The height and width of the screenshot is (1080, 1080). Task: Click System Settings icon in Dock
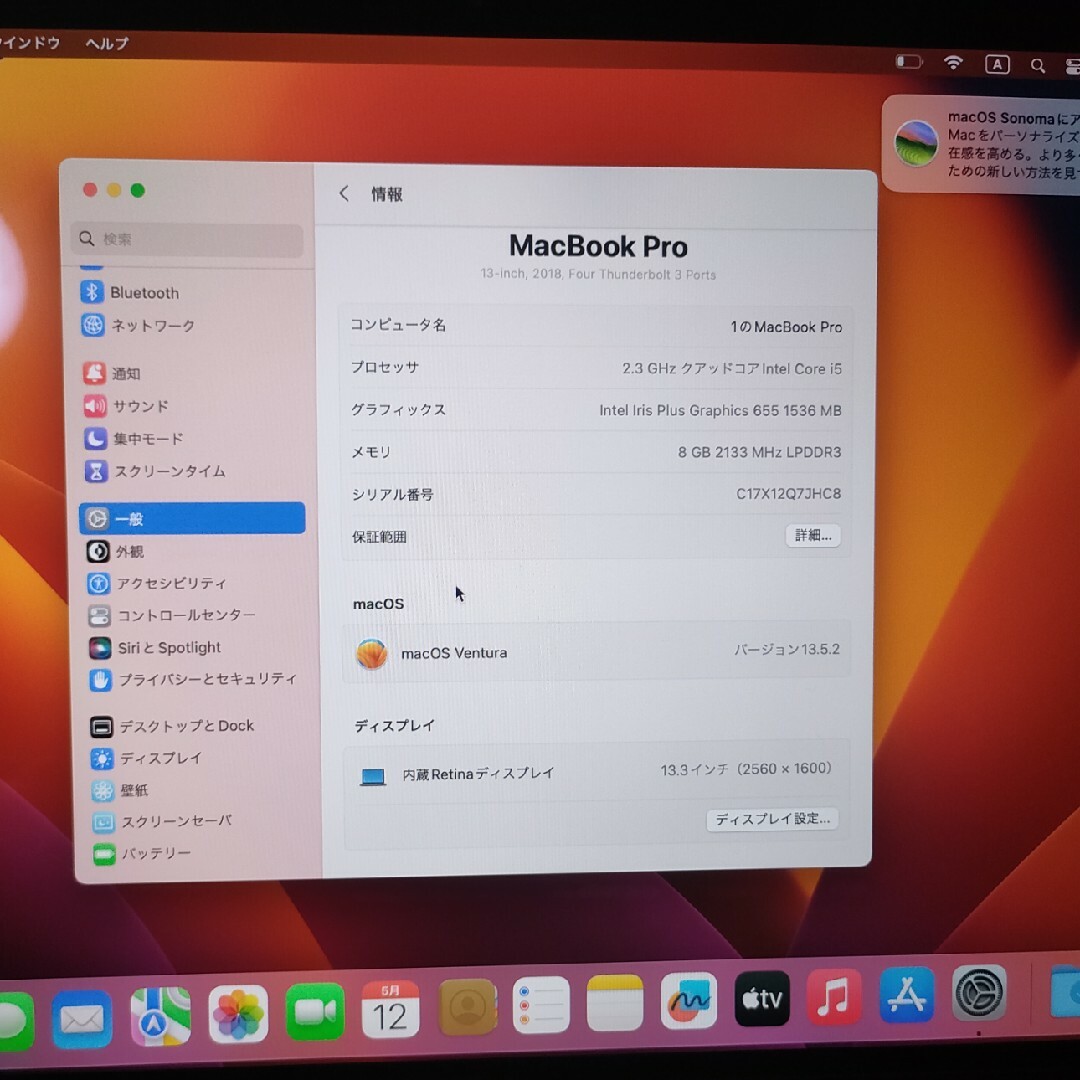pos(979,992)
